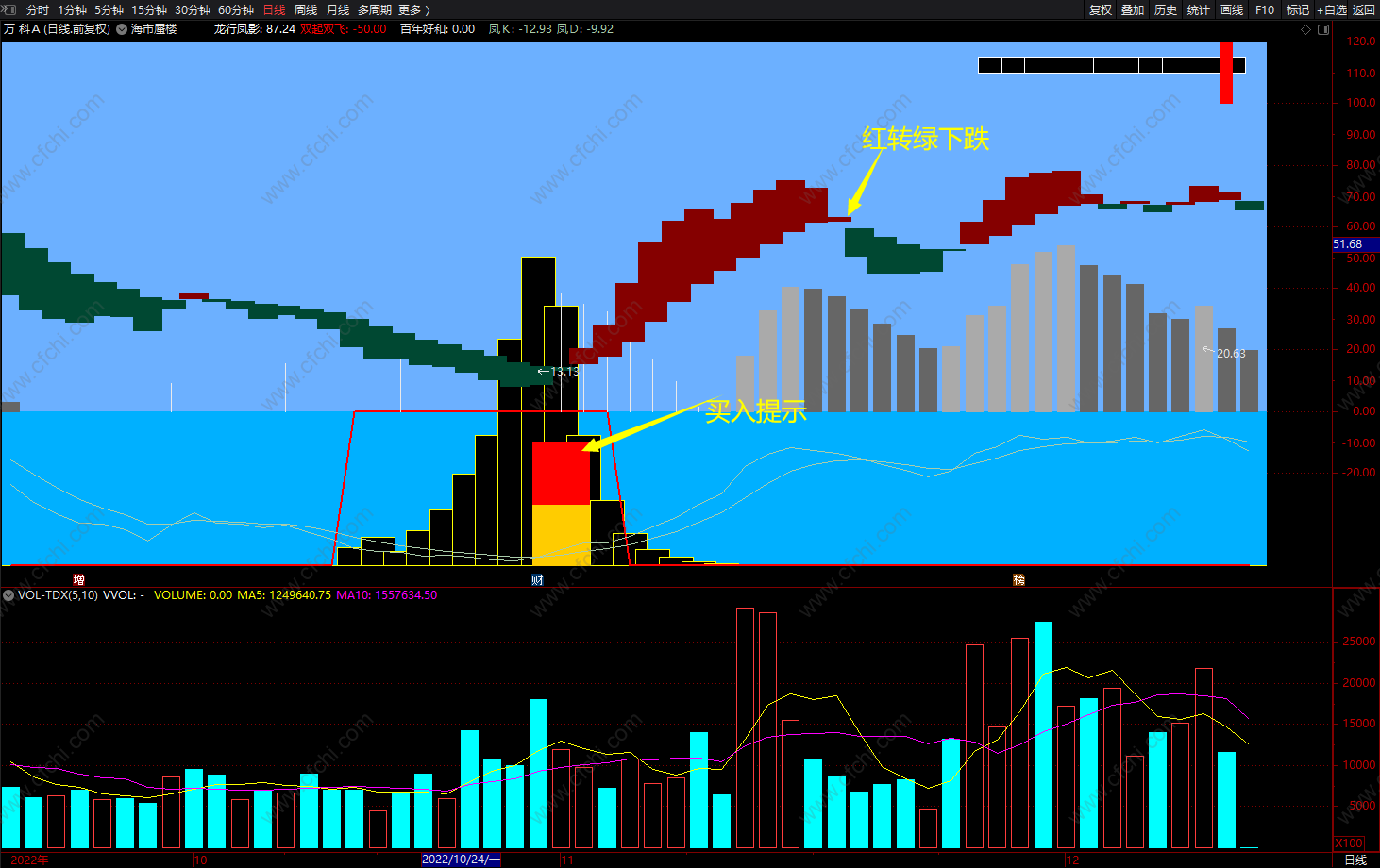Click the 日线 label at bottom-right
This screenshot has height=868, width=1380.
1355,860
